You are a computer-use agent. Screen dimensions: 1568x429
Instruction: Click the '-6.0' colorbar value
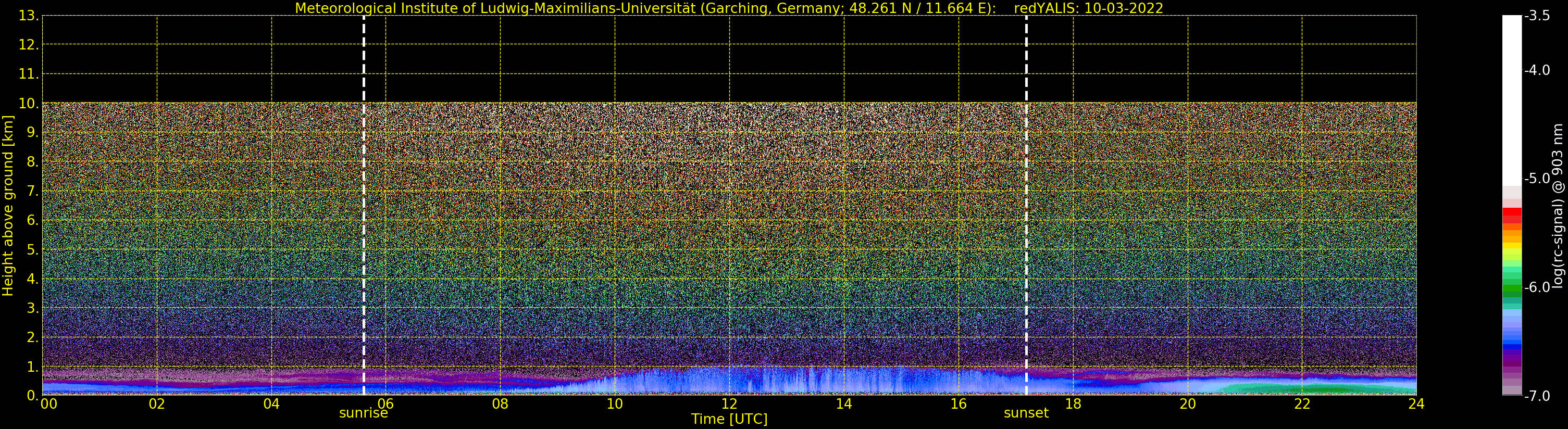point(1537,287)
